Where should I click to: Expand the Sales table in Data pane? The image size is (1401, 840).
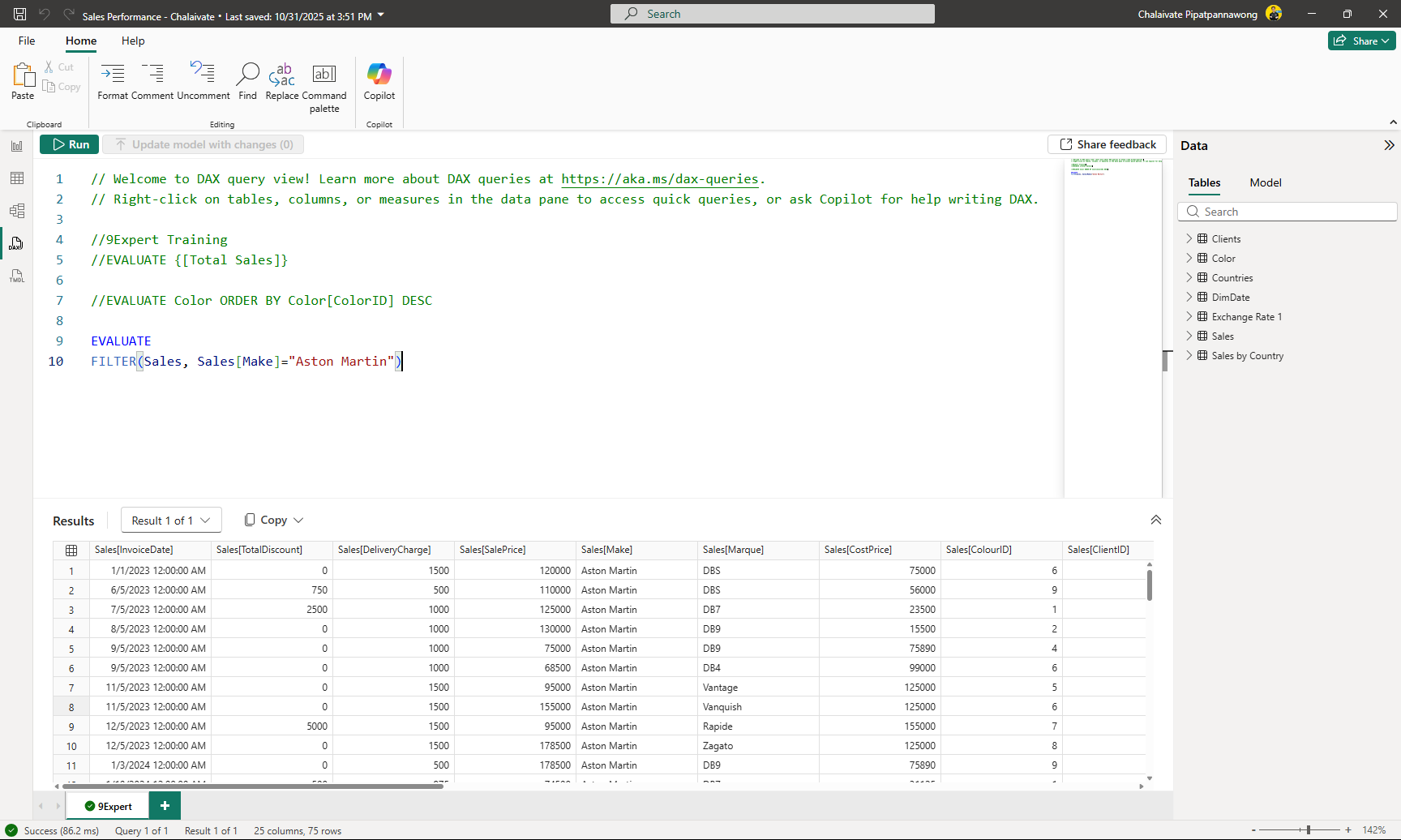click(1189, 336)
